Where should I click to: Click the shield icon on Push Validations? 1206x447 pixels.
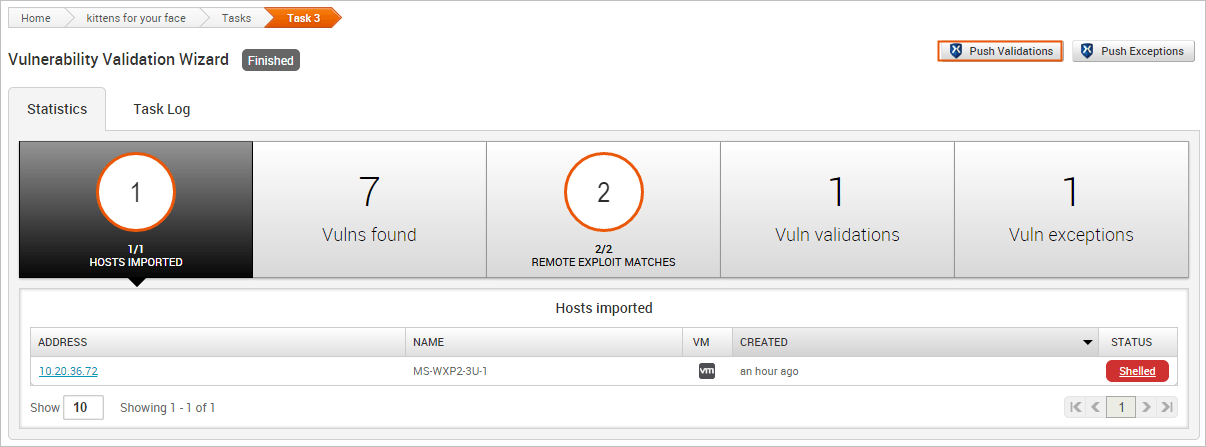coord(955,51)
